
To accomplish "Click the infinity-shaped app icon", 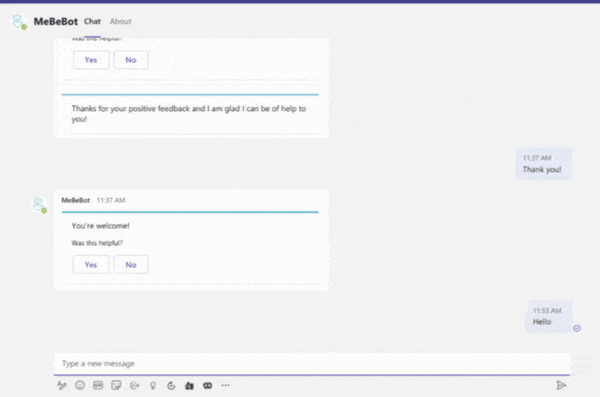I will point(207,386).
